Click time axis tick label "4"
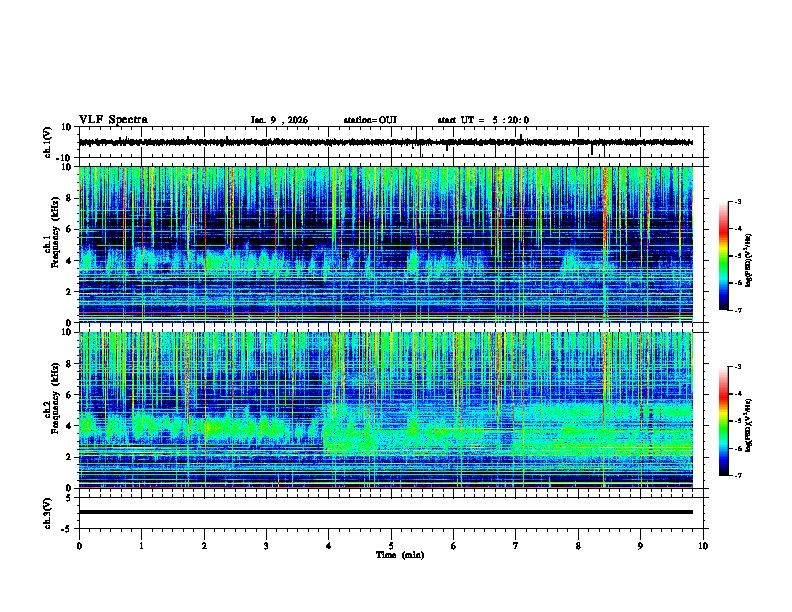This screenshot has width=792, height=612. click(x=329, y=546)
